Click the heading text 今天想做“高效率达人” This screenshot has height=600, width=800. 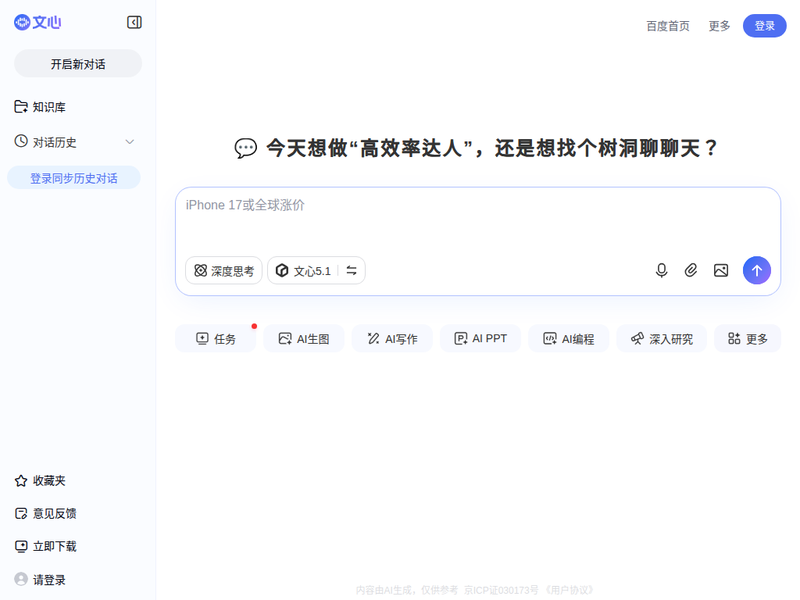(x=370, y=148)
